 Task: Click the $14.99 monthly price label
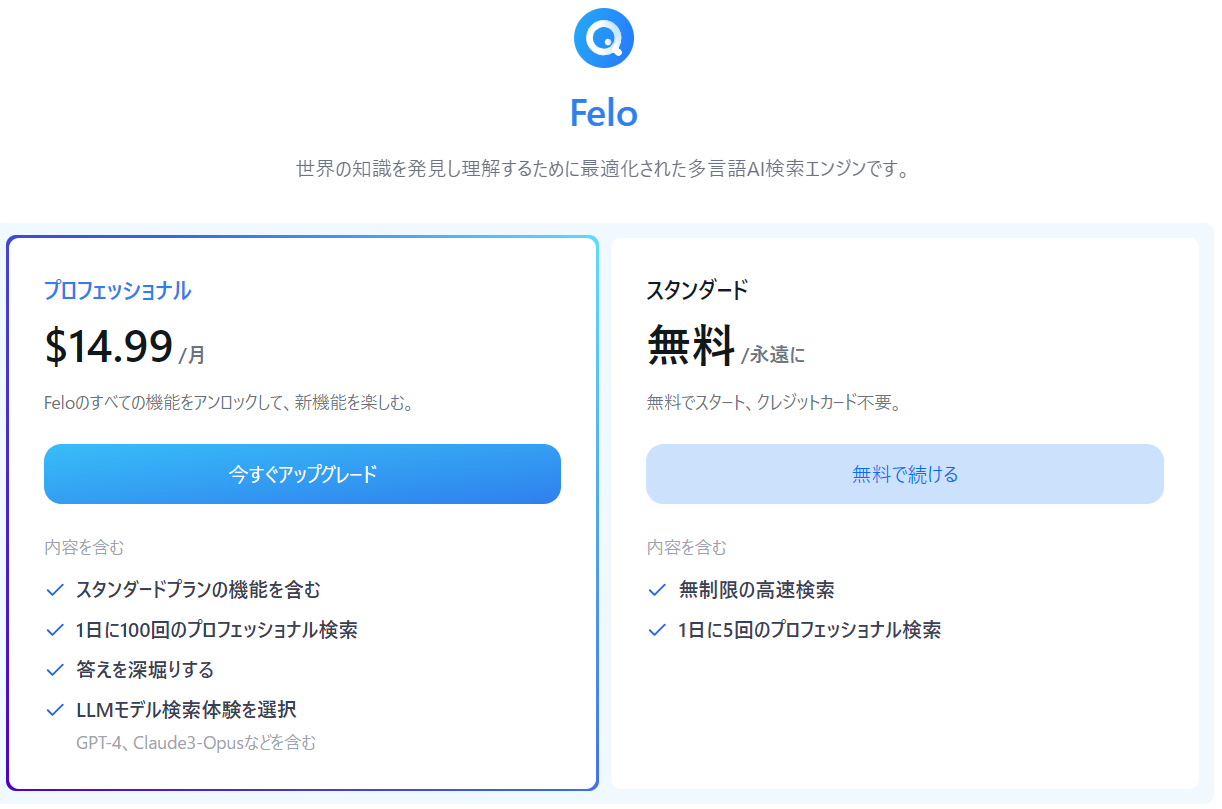pos(110,345)
